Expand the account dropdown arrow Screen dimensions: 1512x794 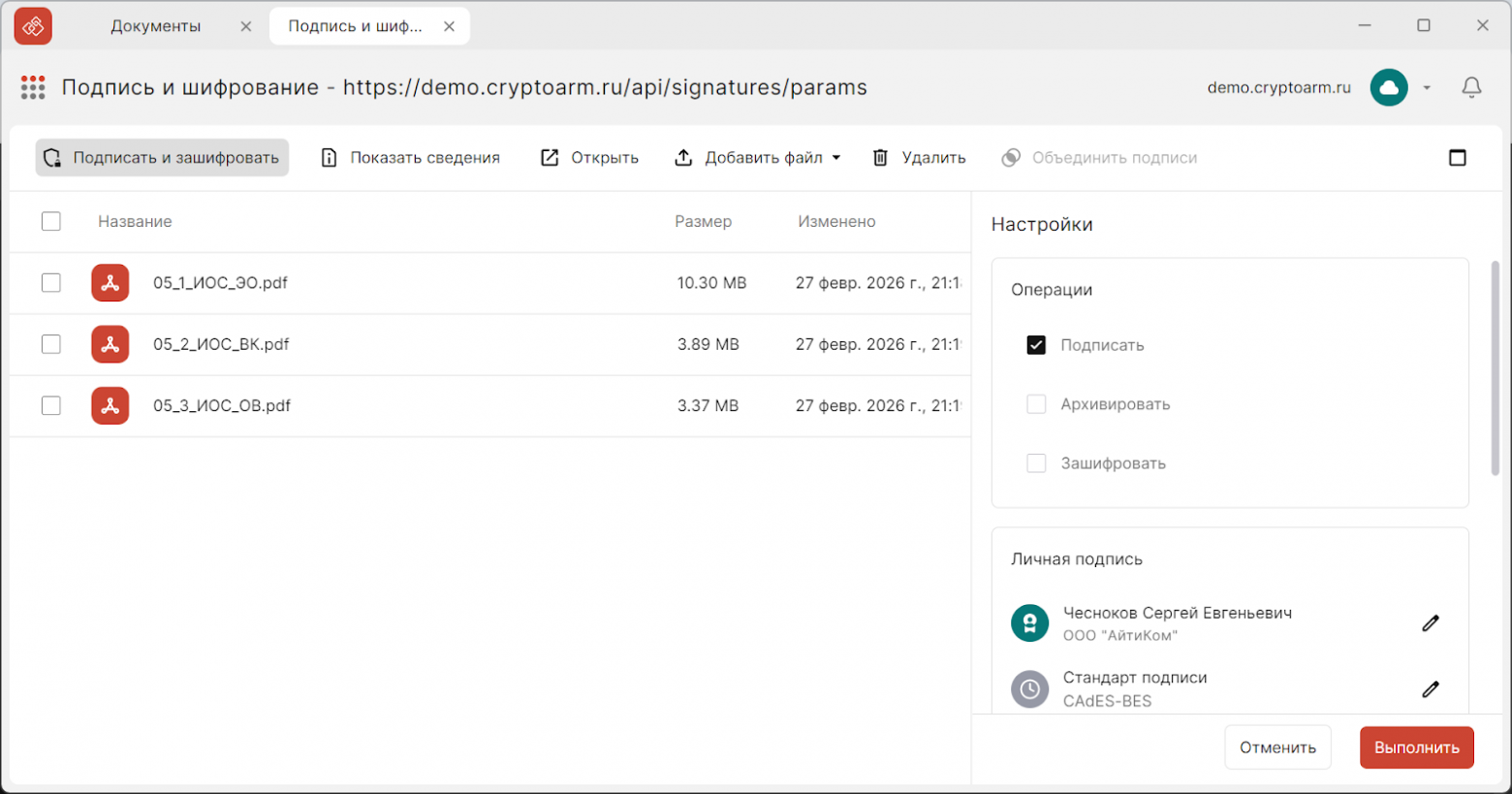pyautogui.click(x=1427, y=88)
